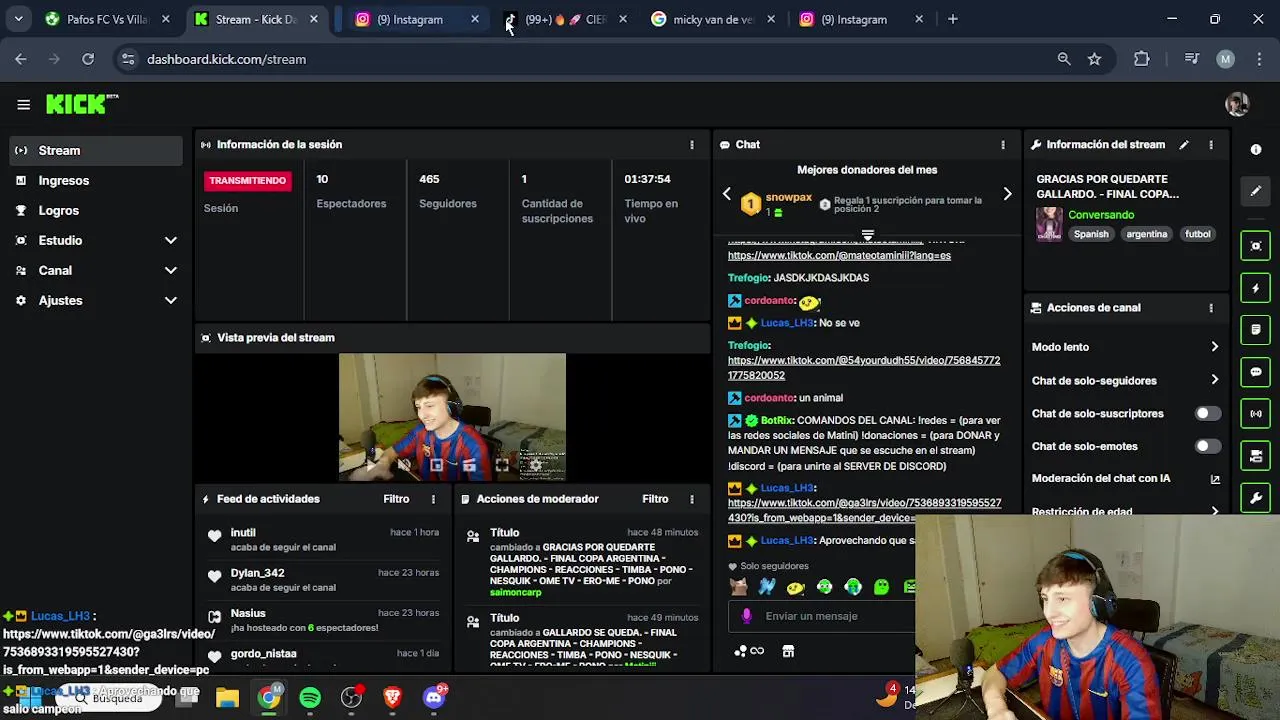Open File Explorer from the taskbar

click(x=227, y=697)
